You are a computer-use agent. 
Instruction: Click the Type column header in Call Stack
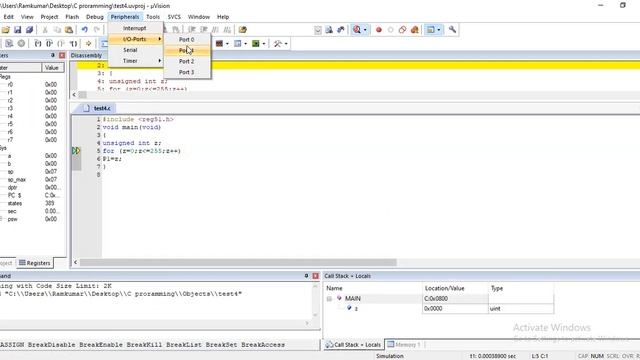click(x=521, y=288)
